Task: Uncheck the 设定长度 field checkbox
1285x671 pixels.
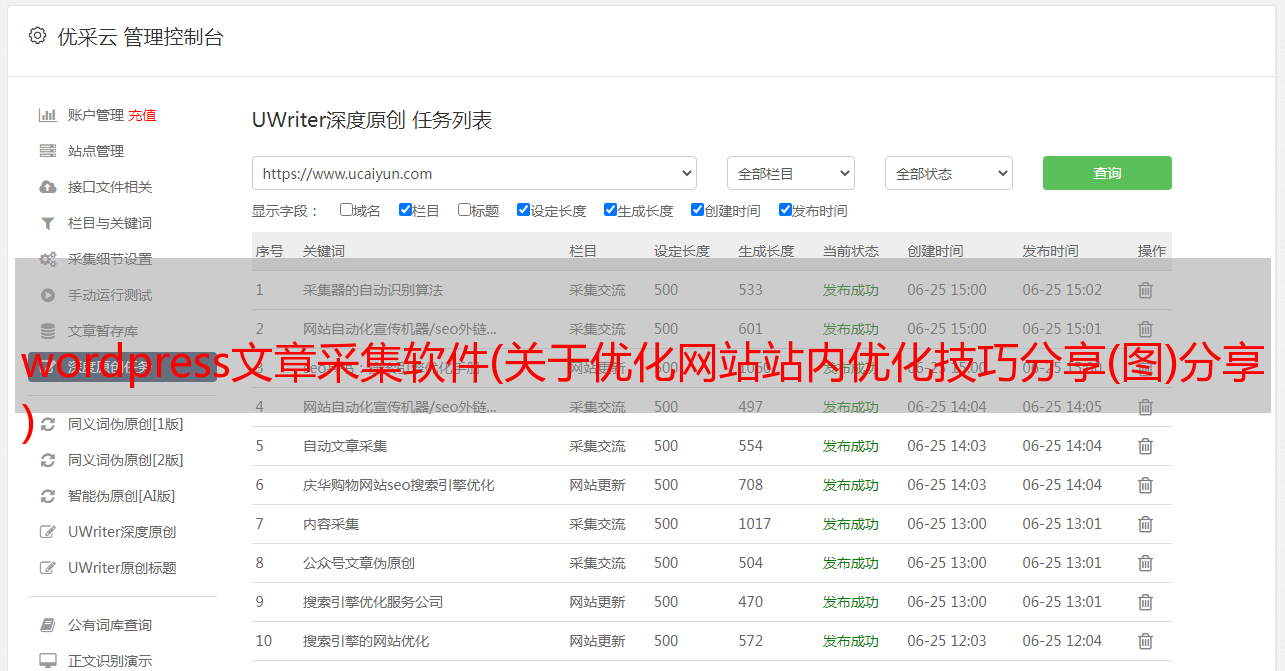Action: 523,210
